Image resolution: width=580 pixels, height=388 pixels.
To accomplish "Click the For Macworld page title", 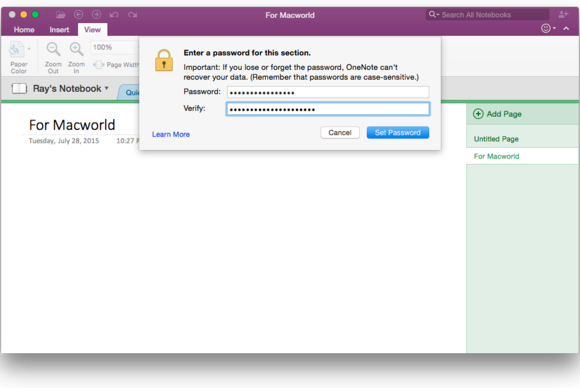I will [x=72, y=125].
